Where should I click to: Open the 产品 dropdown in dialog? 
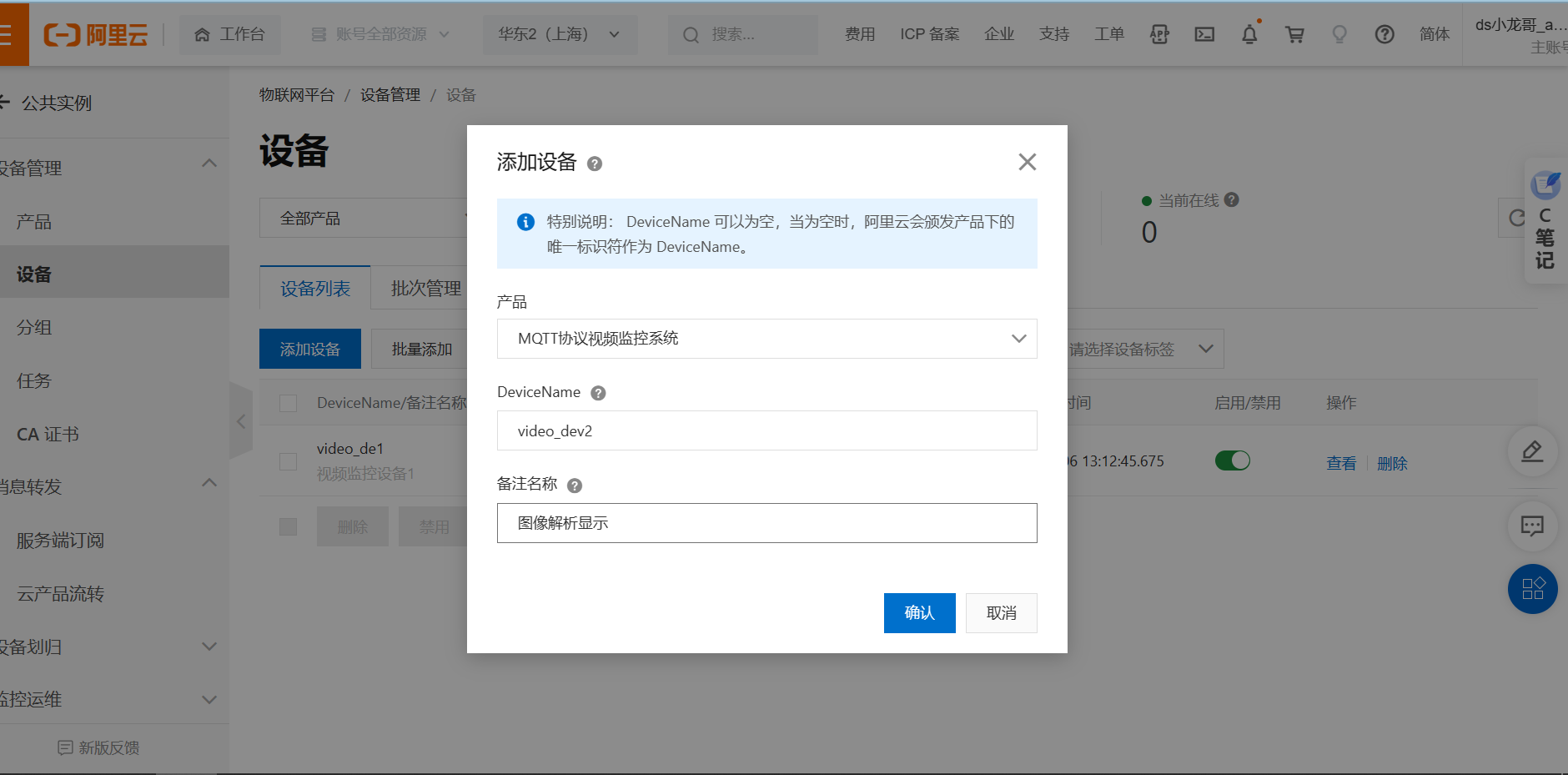(x=766, y=339)
